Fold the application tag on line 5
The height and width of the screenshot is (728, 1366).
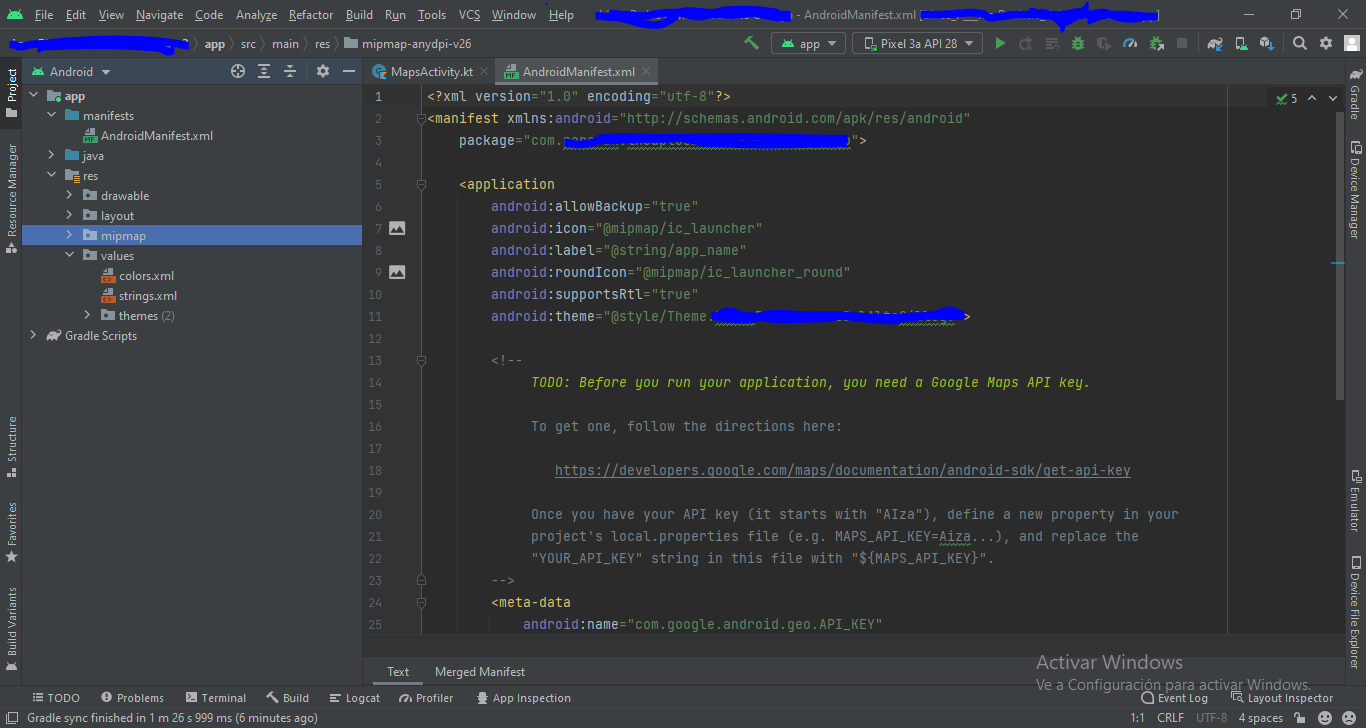[x=421, y=184]
